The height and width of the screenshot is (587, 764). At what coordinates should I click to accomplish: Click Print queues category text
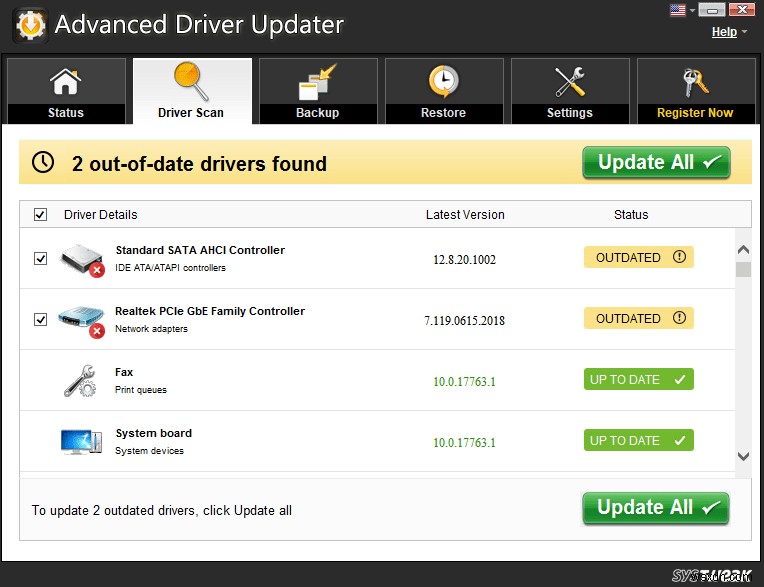click(x=141, y=390)
